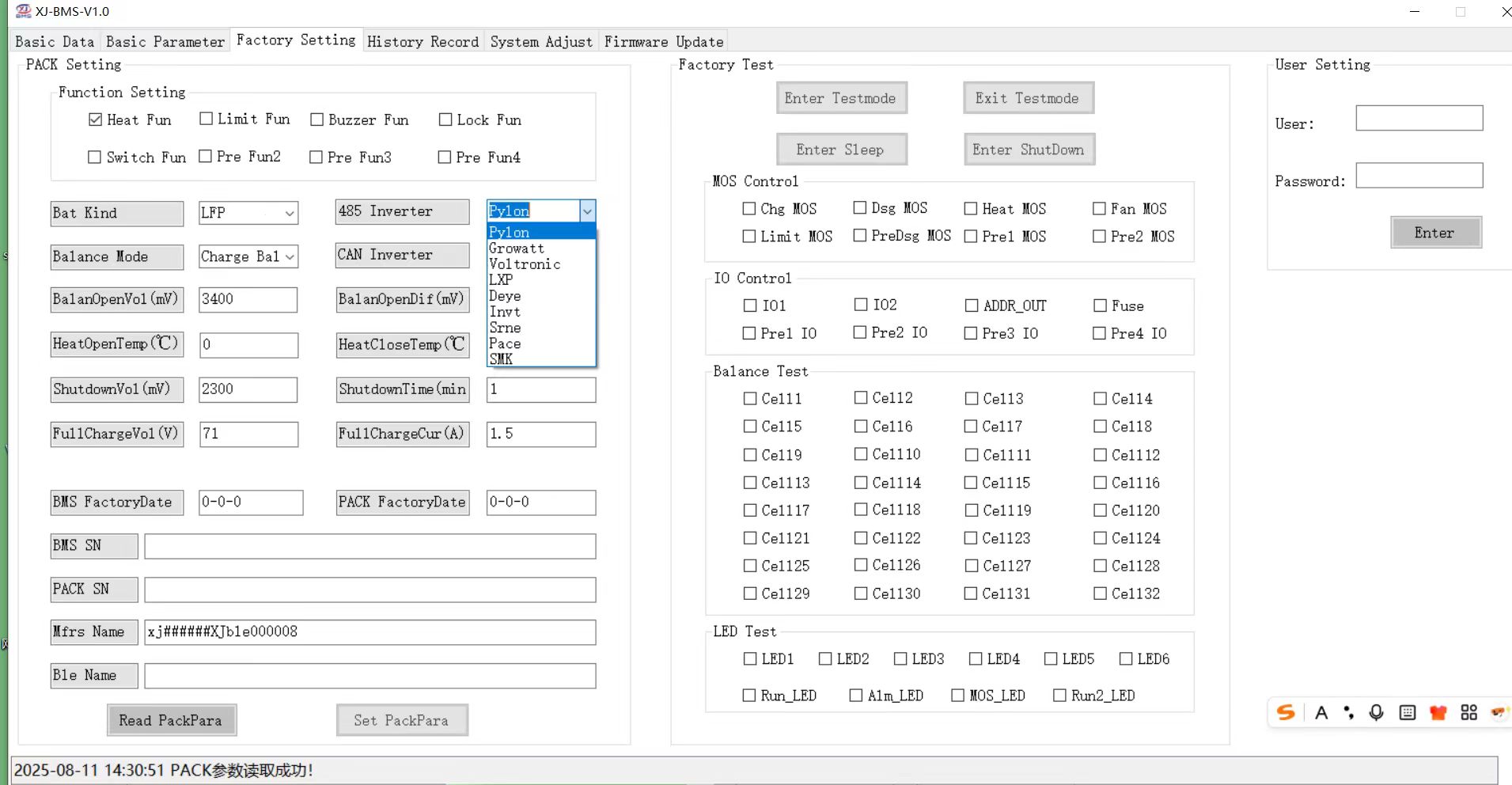The image size is (1512, 785).
Task: Enable the Chg MOS checkbox
Action: pos(749,209)
